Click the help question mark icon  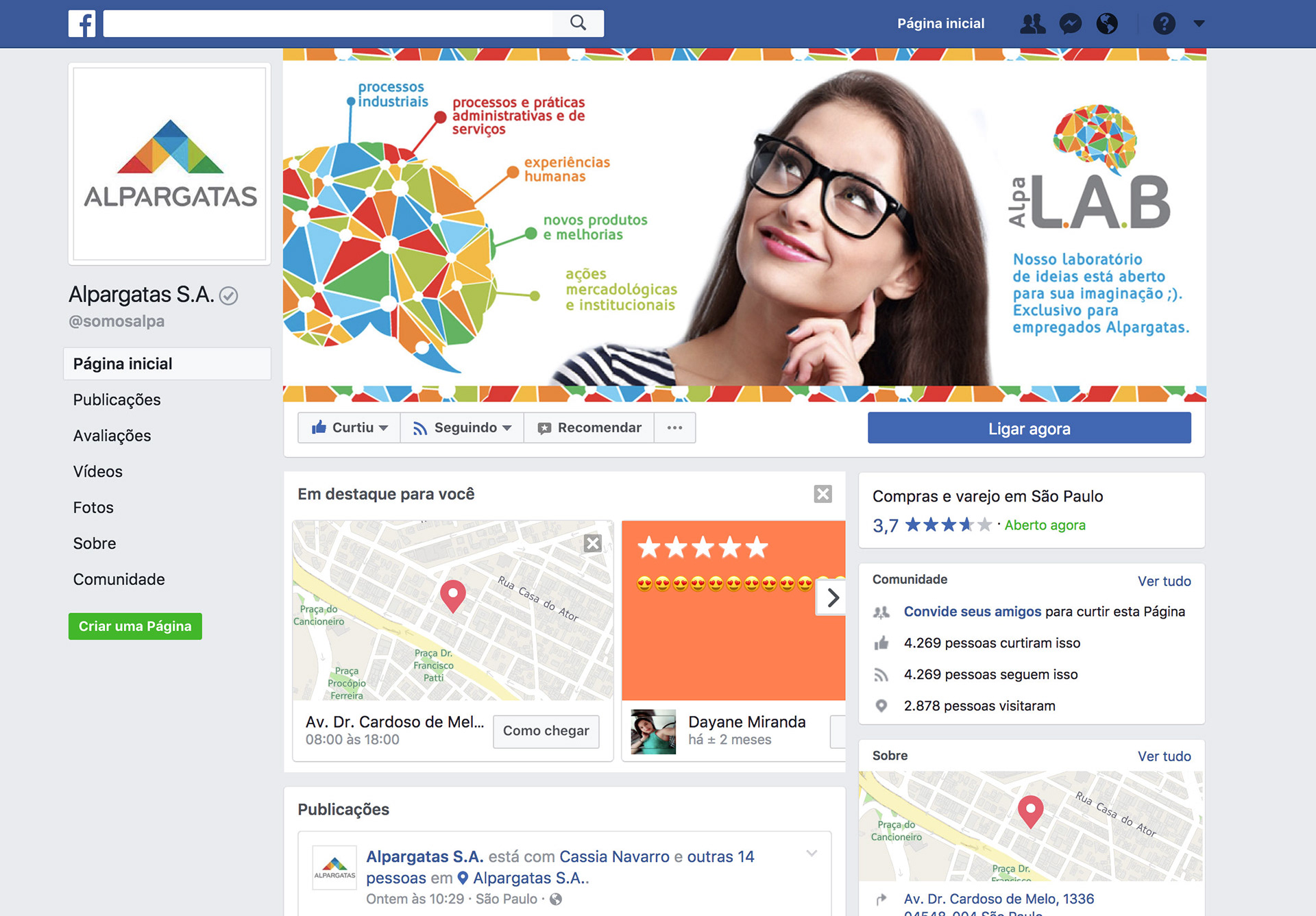point(1164,23)
